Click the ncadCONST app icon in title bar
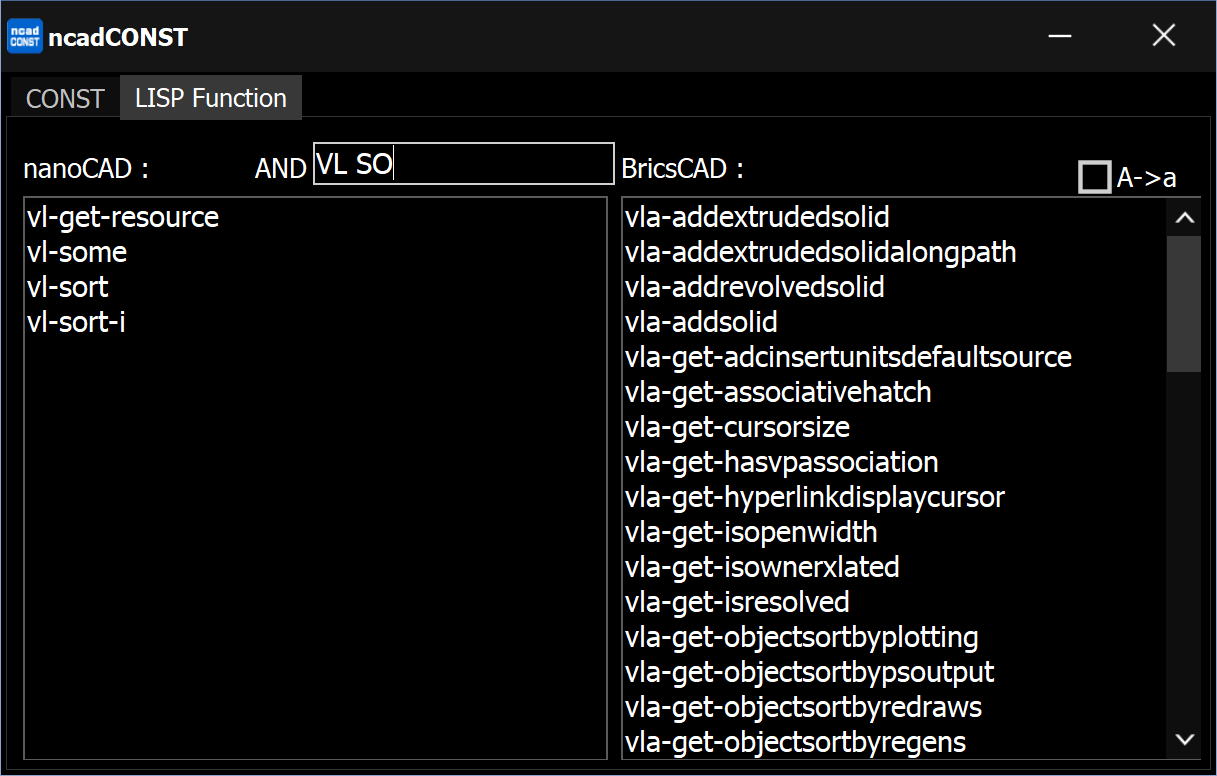Viewport: 1217px width, 776px height. (24, 36)
